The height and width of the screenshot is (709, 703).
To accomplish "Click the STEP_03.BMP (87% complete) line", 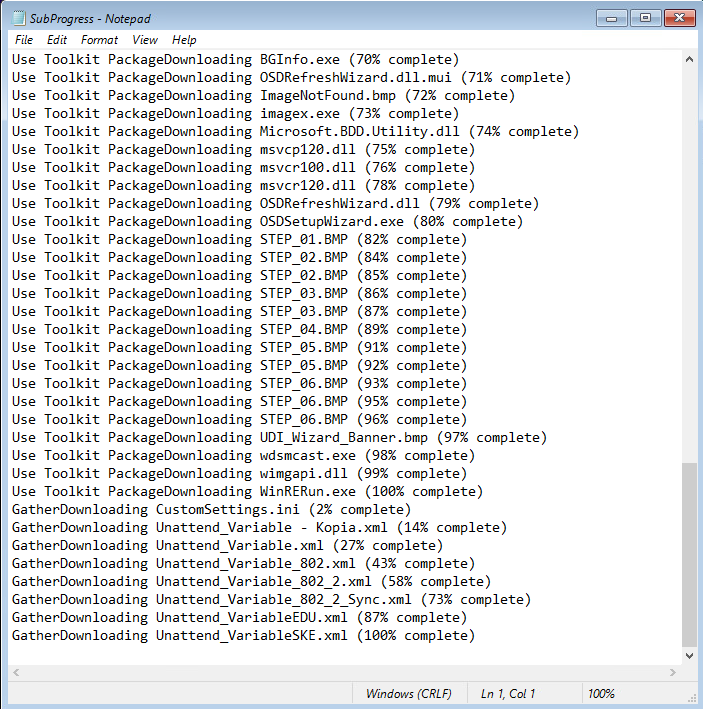I will pyautogui.click(x=240, y=312).
